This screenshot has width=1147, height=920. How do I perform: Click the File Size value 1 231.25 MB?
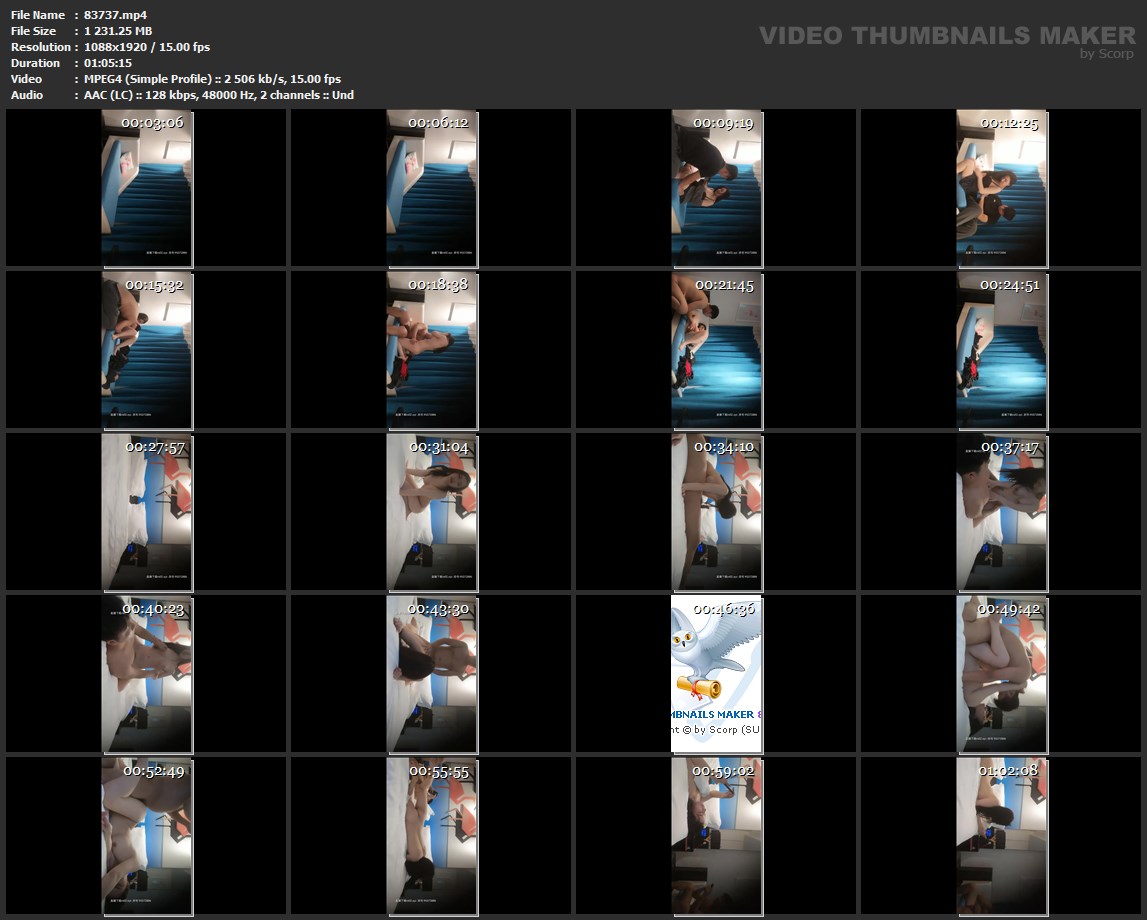118,31
